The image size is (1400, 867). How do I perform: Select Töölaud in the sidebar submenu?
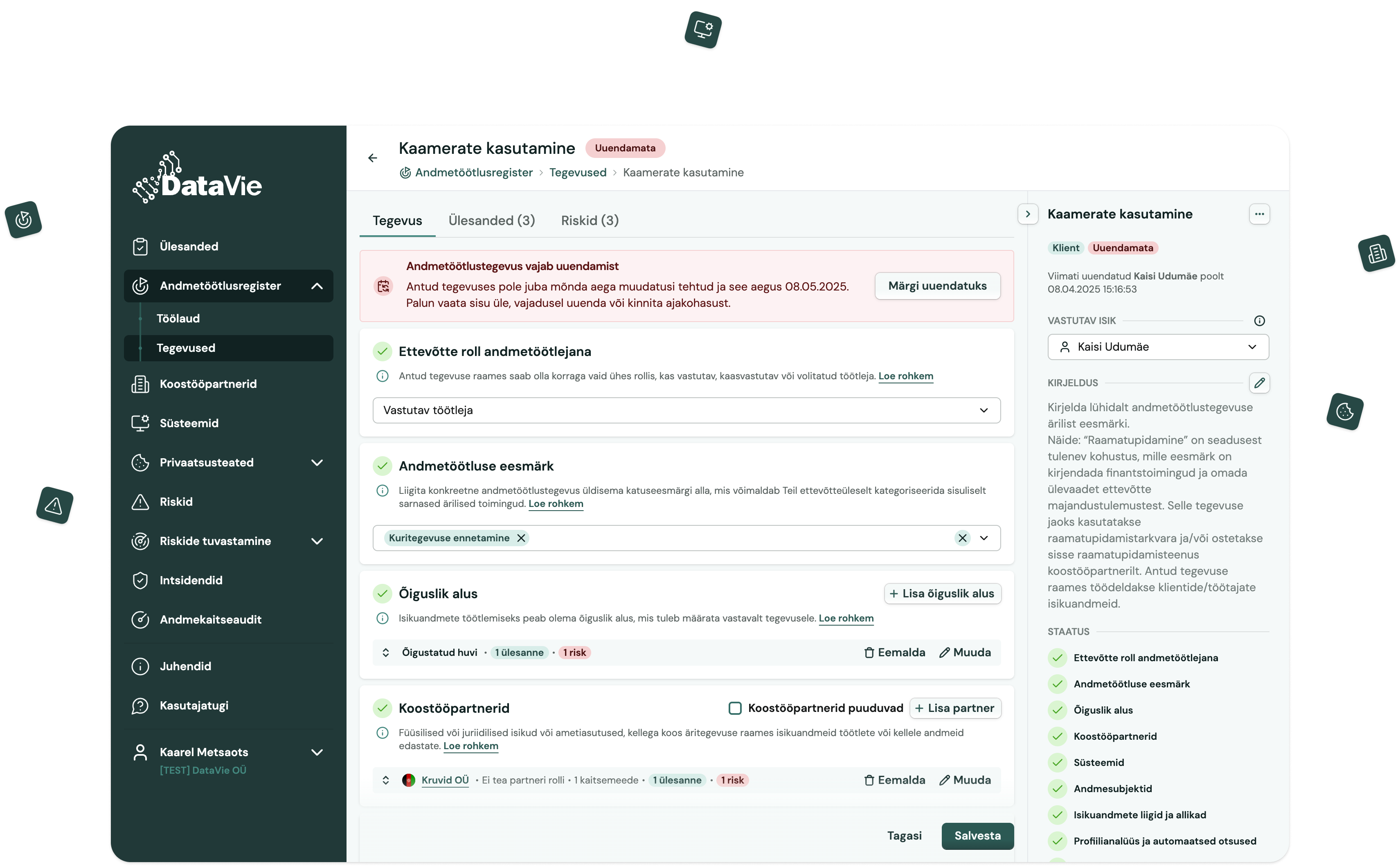coord(178,318)
